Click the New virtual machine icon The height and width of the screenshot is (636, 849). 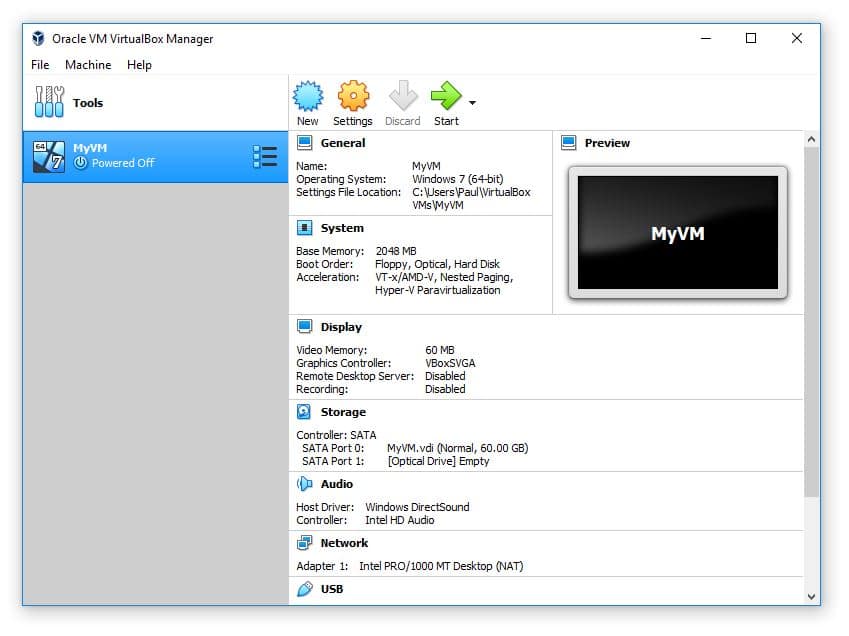tap(307, 97)
